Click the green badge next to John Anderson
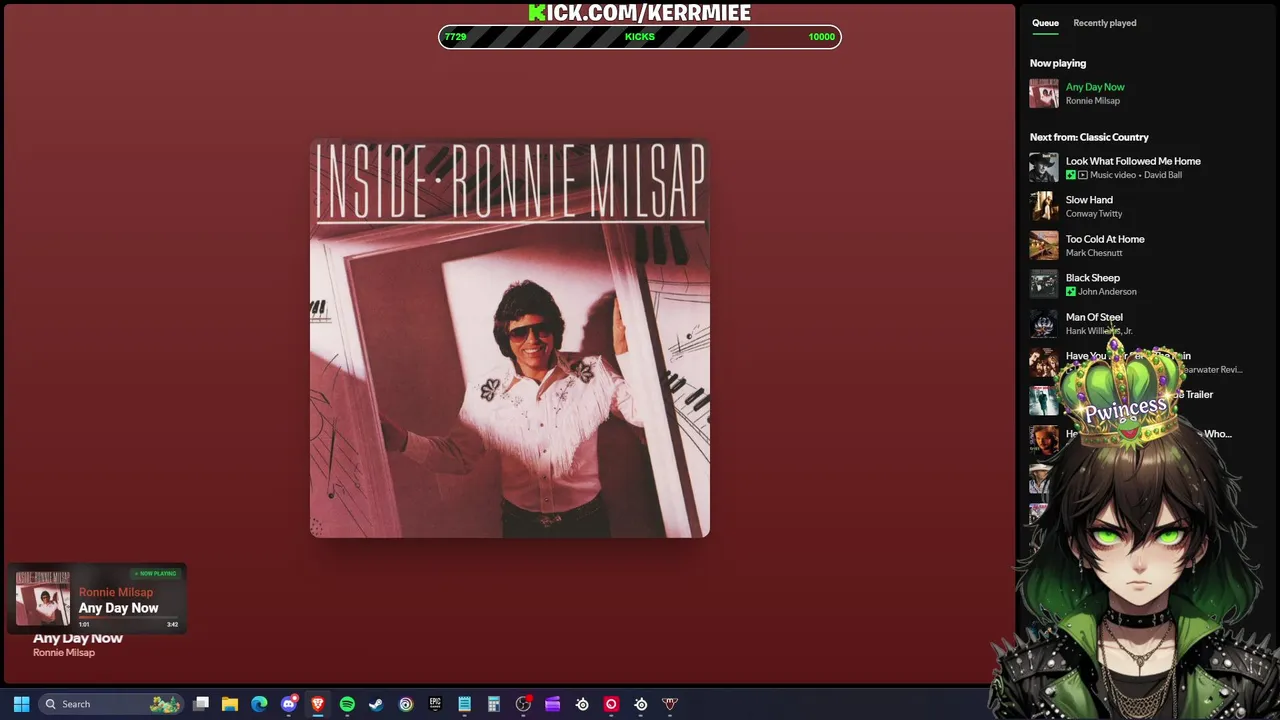 click(1071, 292)
